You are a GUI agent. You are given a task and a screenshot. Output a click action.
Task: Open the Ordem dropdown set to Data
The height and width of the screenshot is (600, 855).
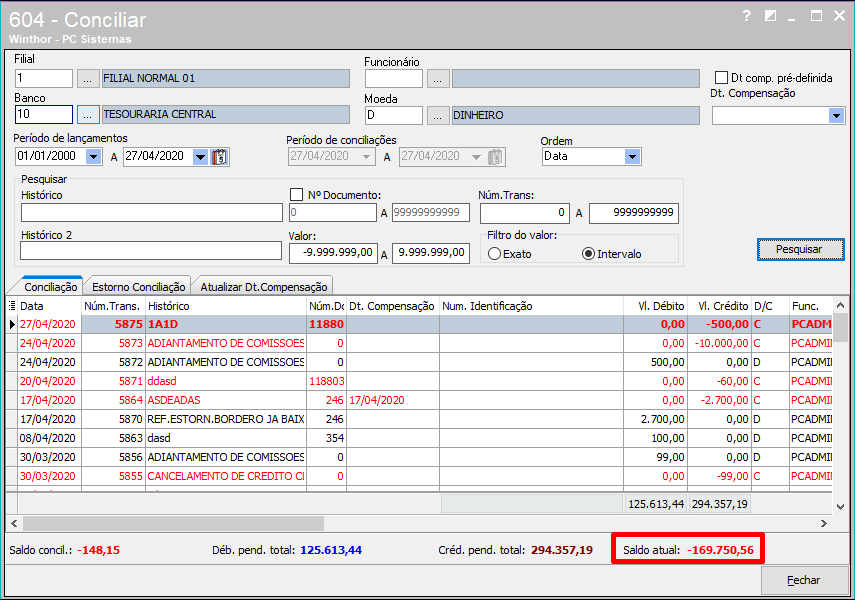pos(632,157)
